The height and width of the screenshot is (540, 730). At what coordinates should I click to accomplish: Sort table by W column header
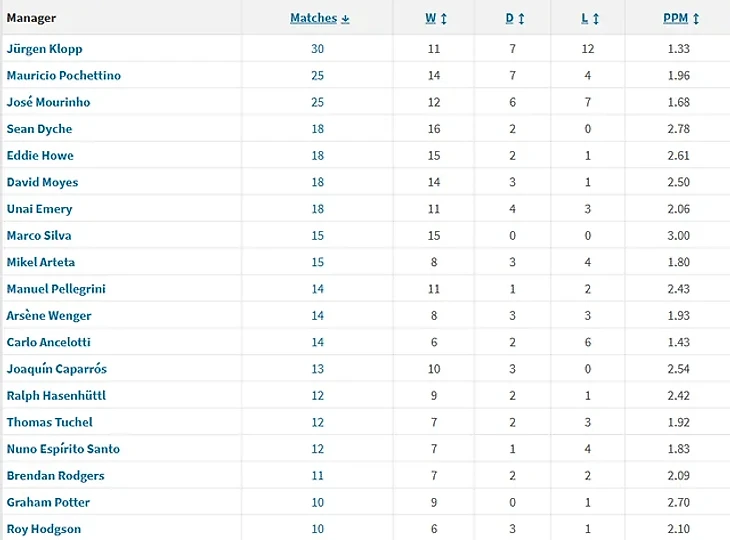436,18
